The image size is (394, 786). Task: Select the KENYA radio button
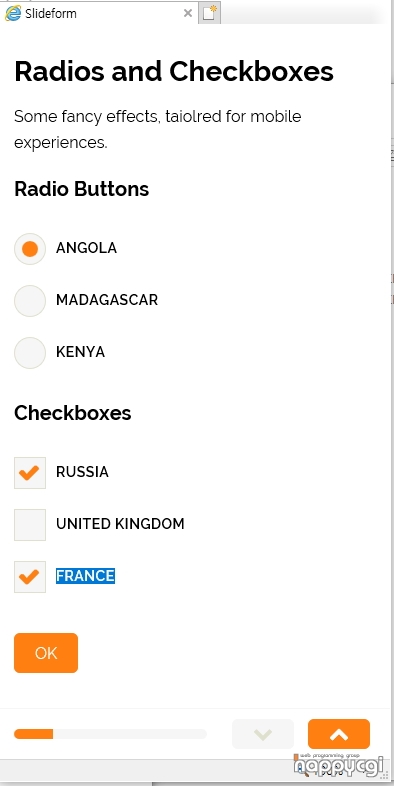30,353
